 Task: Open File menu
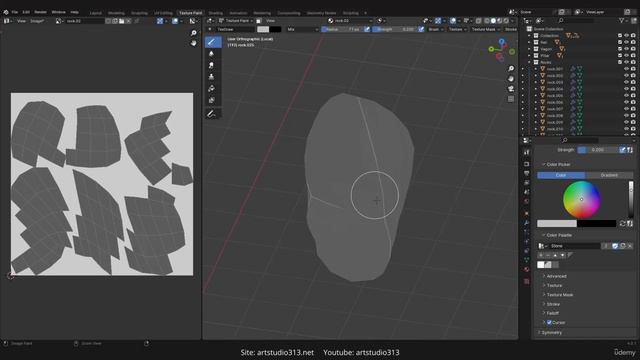click(x=15, y=12)
